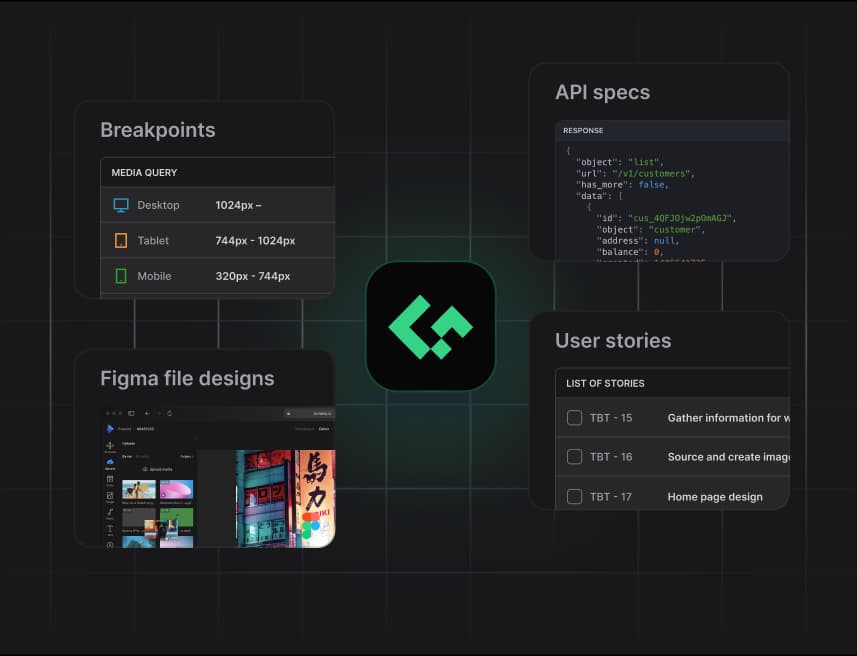Click the green app logo in the center
The width and height of the screenshot is (857, 656).
point(430,325)
